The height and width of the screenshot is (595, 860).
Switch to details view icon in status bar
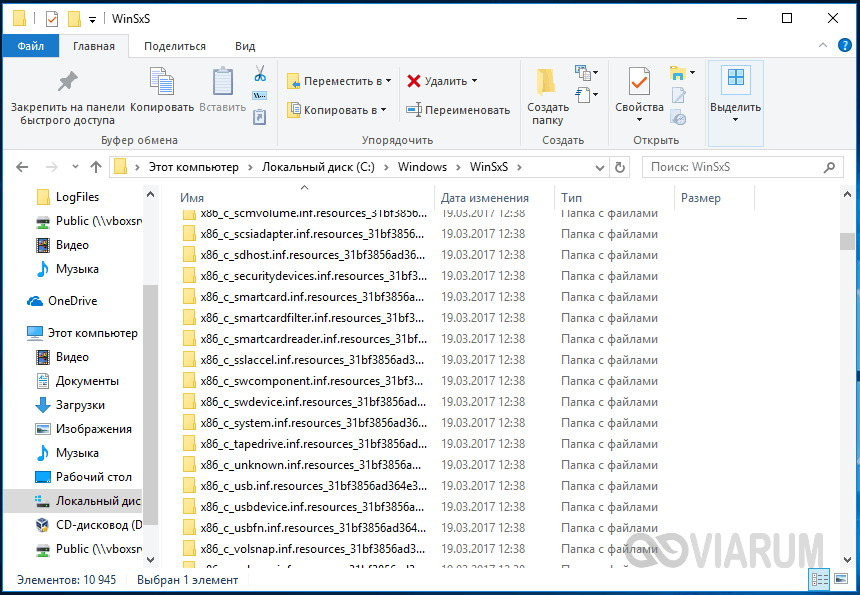tap(820, 579)
